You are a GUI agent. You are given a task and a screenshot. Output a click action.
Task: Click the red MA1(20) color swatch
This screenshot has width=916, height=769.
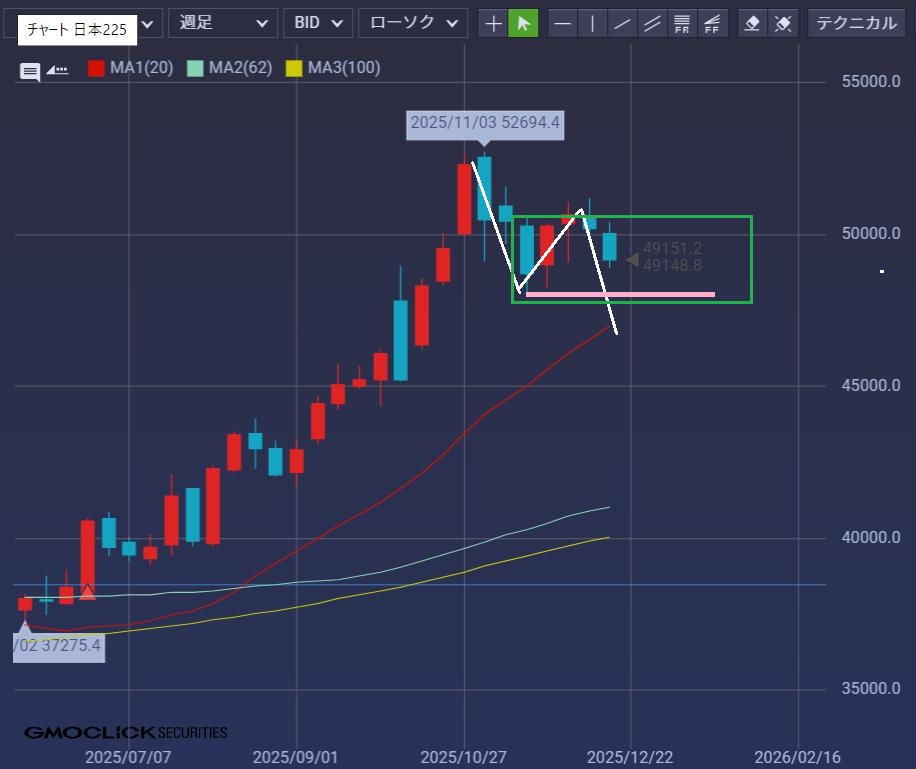97,69
